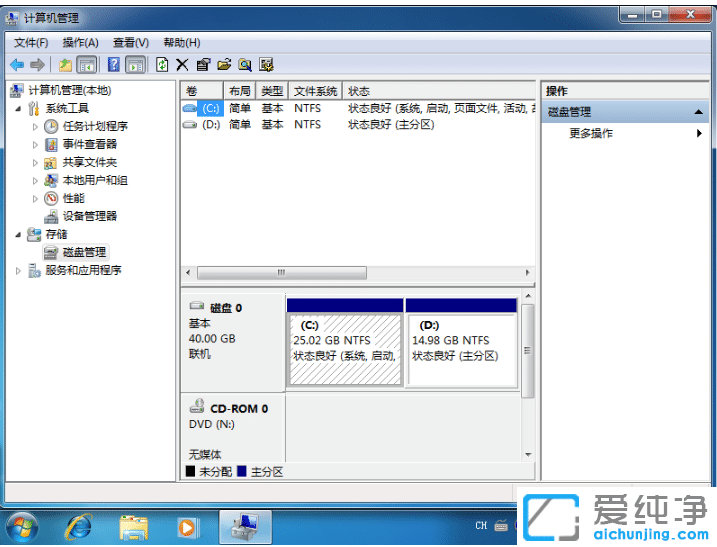Expand the 事件查看器 node arrow

tap(35, 145)
